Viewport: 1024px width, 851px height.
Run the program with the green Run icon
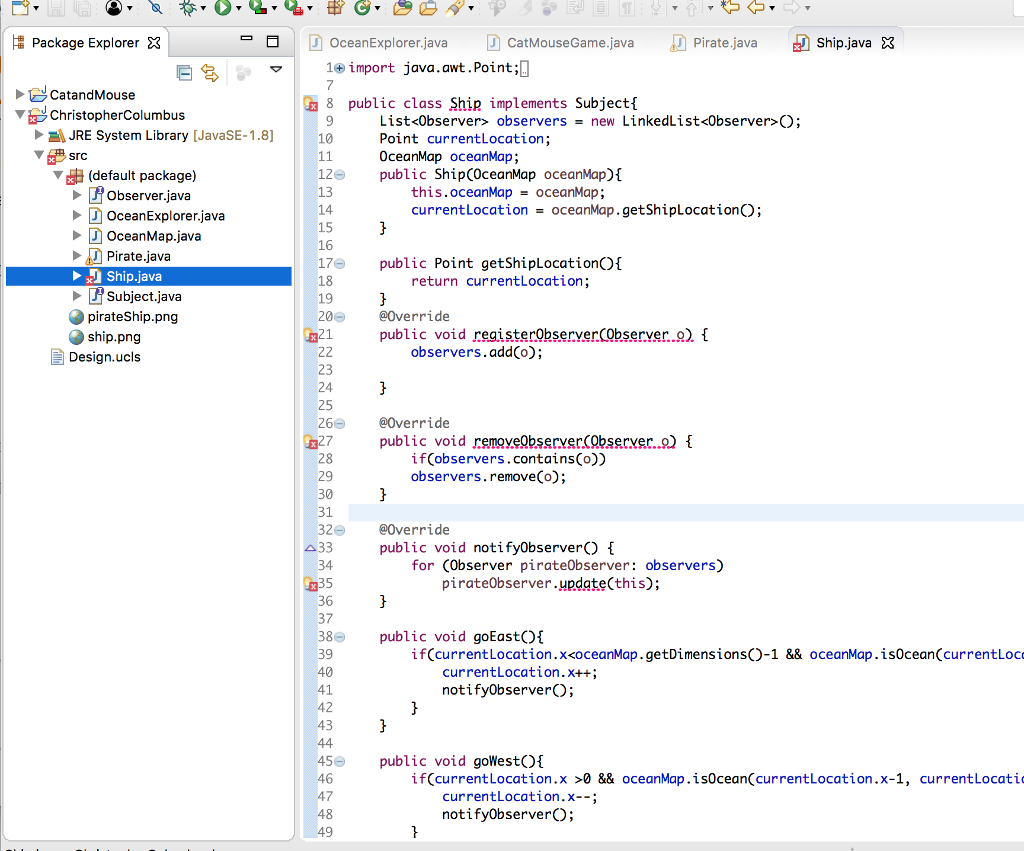pos(223,8)
